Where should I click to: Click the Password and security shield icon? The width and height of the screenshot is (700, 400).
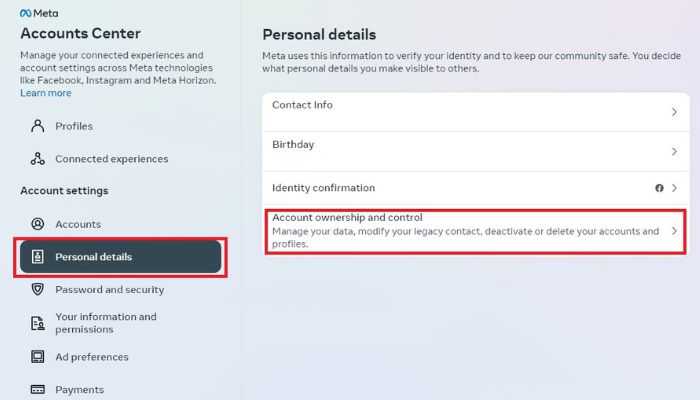click(38, 290)
